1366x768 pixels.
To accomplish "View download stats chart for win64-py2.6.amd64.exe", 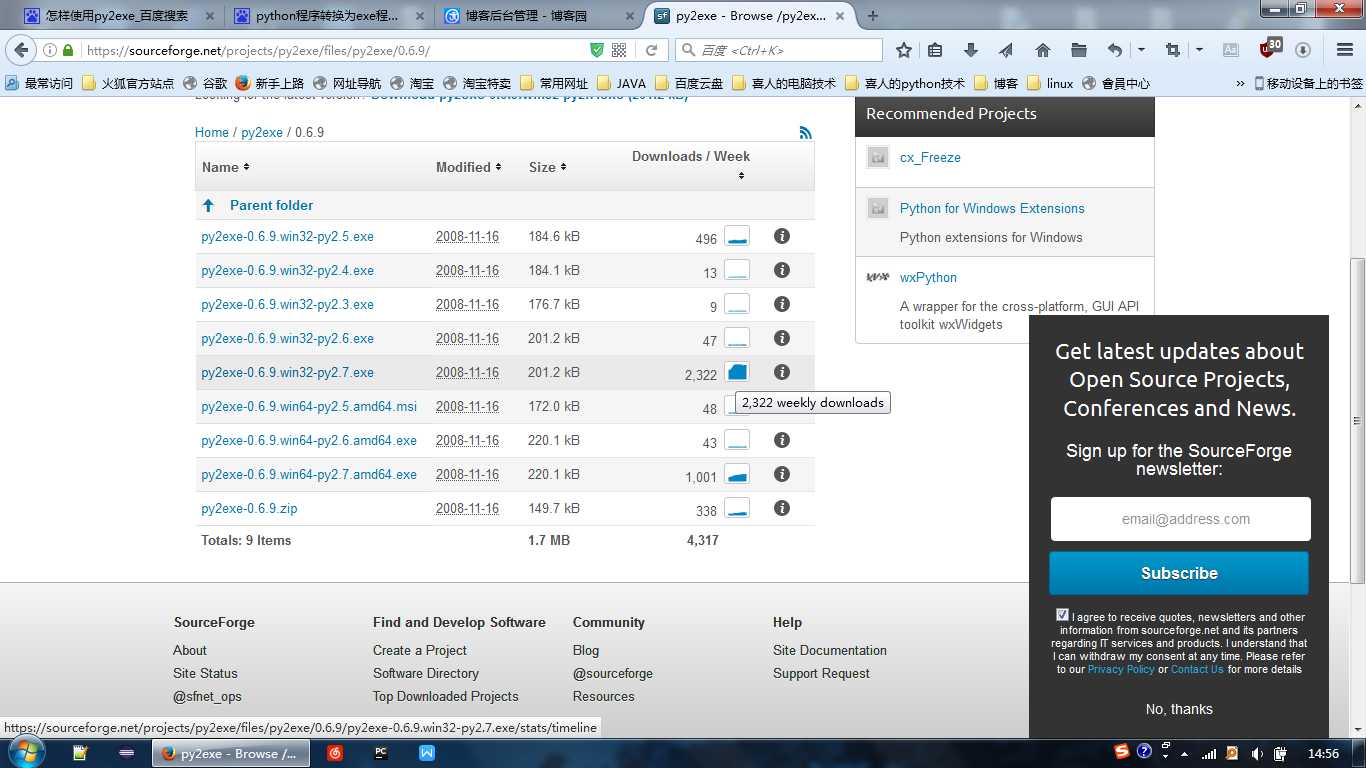I will [737, 441].
